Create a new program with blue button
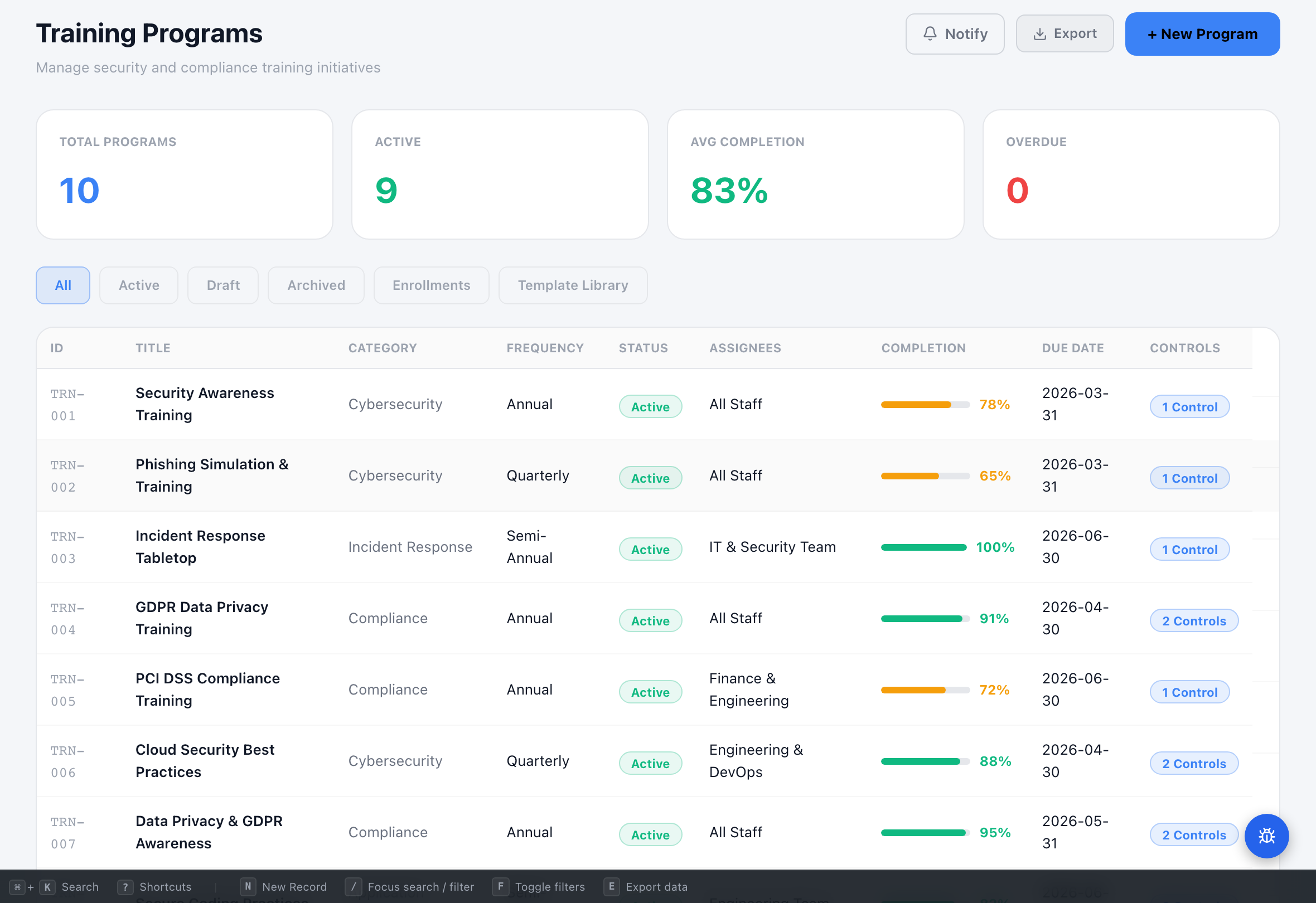 1202,34
